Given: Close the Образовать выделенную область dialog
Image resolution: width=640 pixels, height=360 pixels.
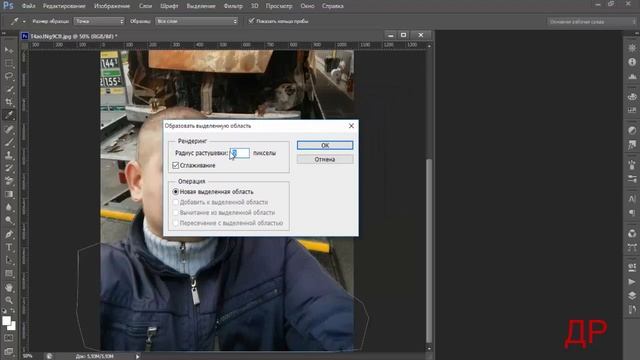Looking at the screenshot, I should point(351,126).
